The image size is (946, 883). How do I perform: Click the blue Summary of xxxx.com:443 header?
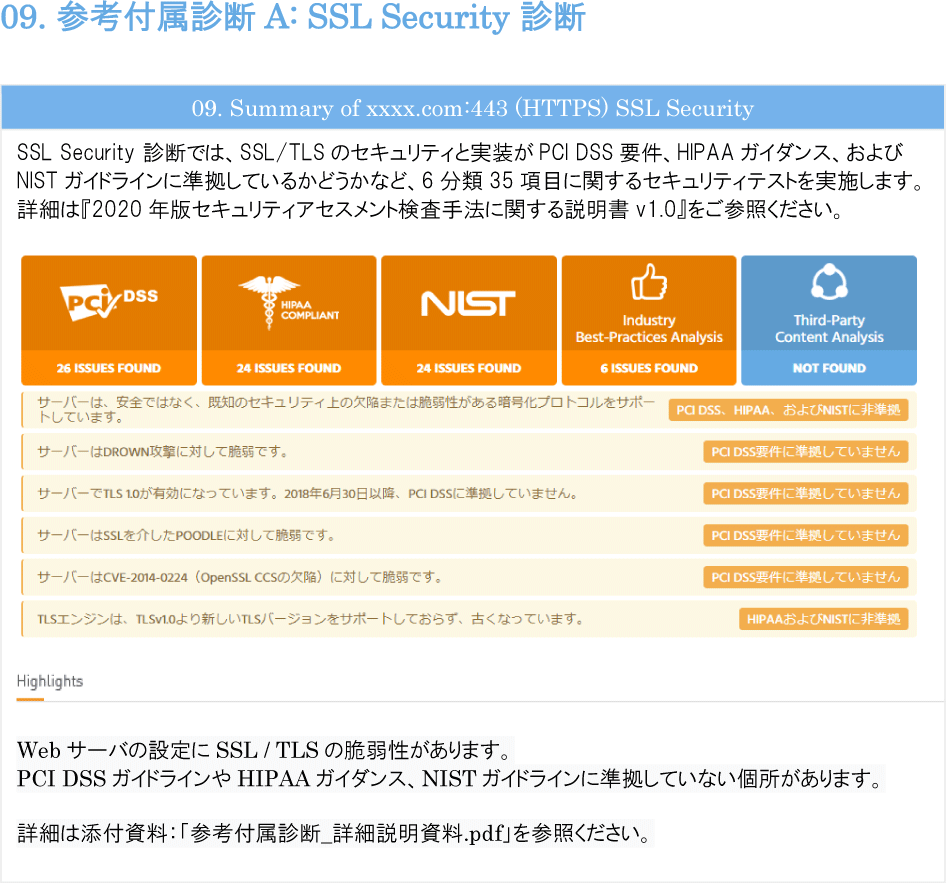pyautogui.click(x=472, y=108)
